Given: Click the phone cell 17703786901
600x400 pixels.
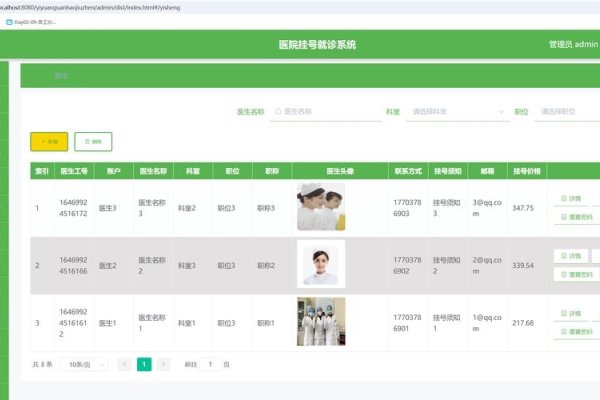Looking at the screenshot, I should point(407,323).
